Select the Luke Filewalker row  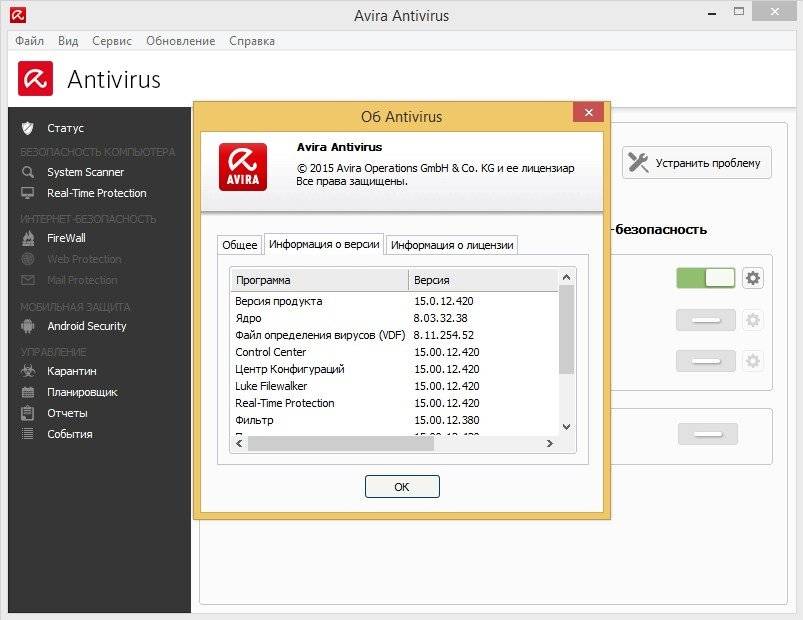coord(394,386)
